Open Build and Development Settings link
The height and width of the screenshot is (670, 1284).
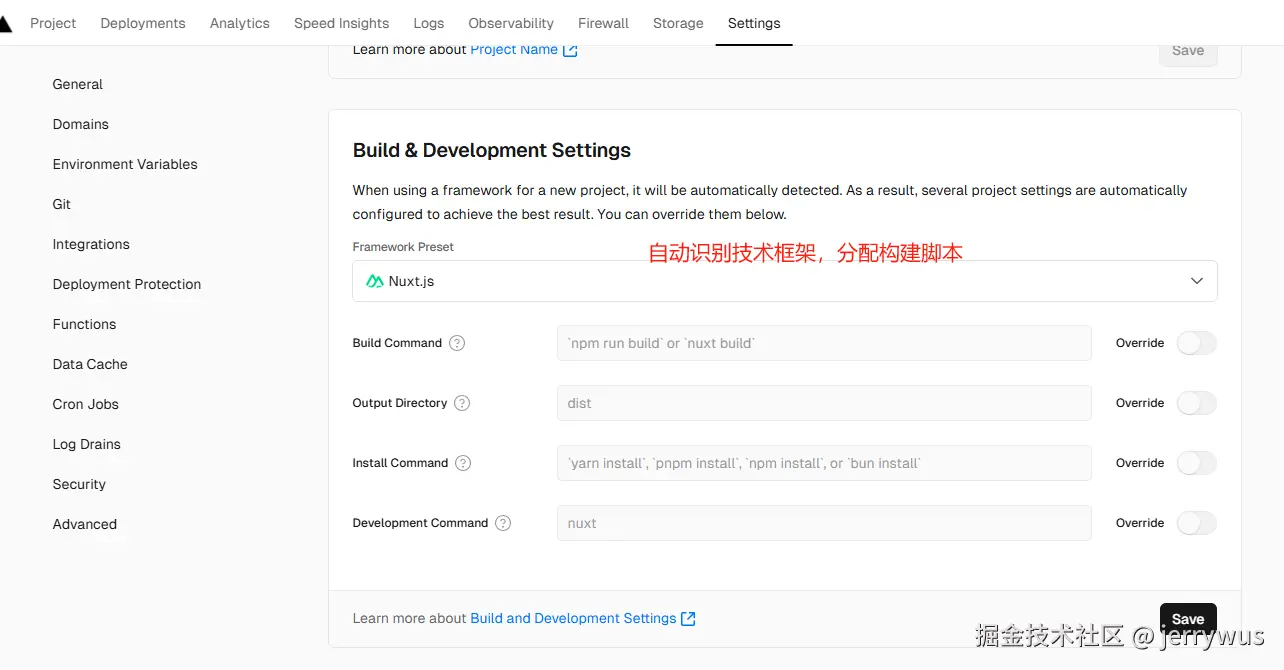pyautogui.click(x=573, y=619)
